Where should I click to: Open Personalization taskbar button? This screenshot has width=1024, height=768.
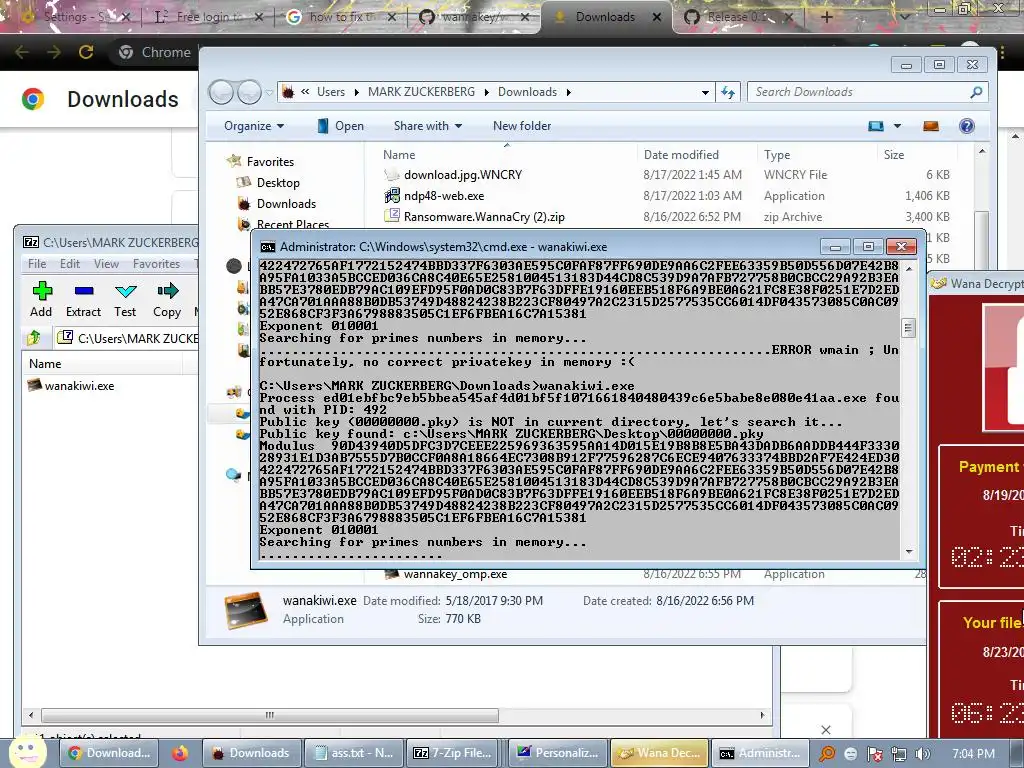tap(558, 753)
